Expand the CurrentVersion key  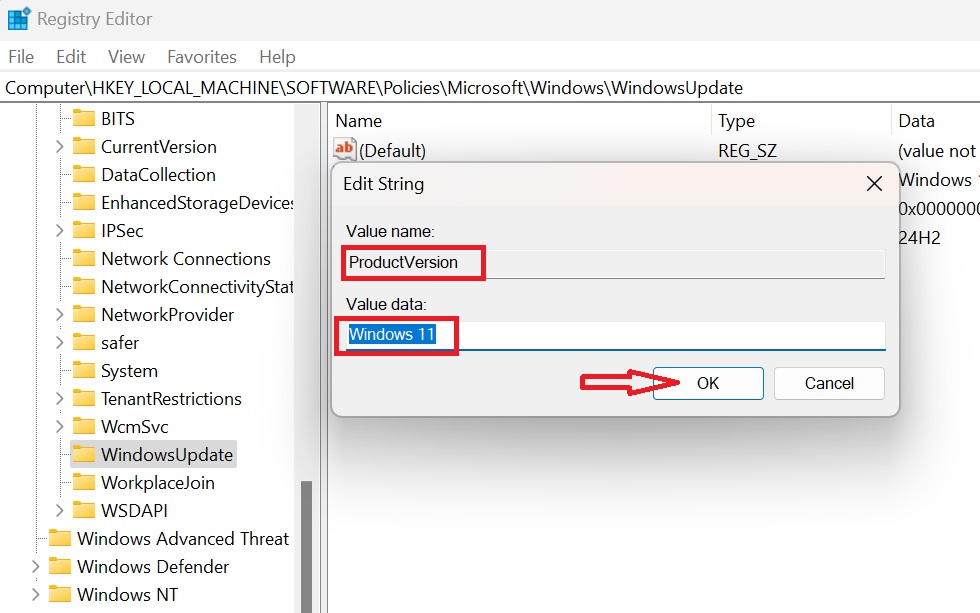59,146
